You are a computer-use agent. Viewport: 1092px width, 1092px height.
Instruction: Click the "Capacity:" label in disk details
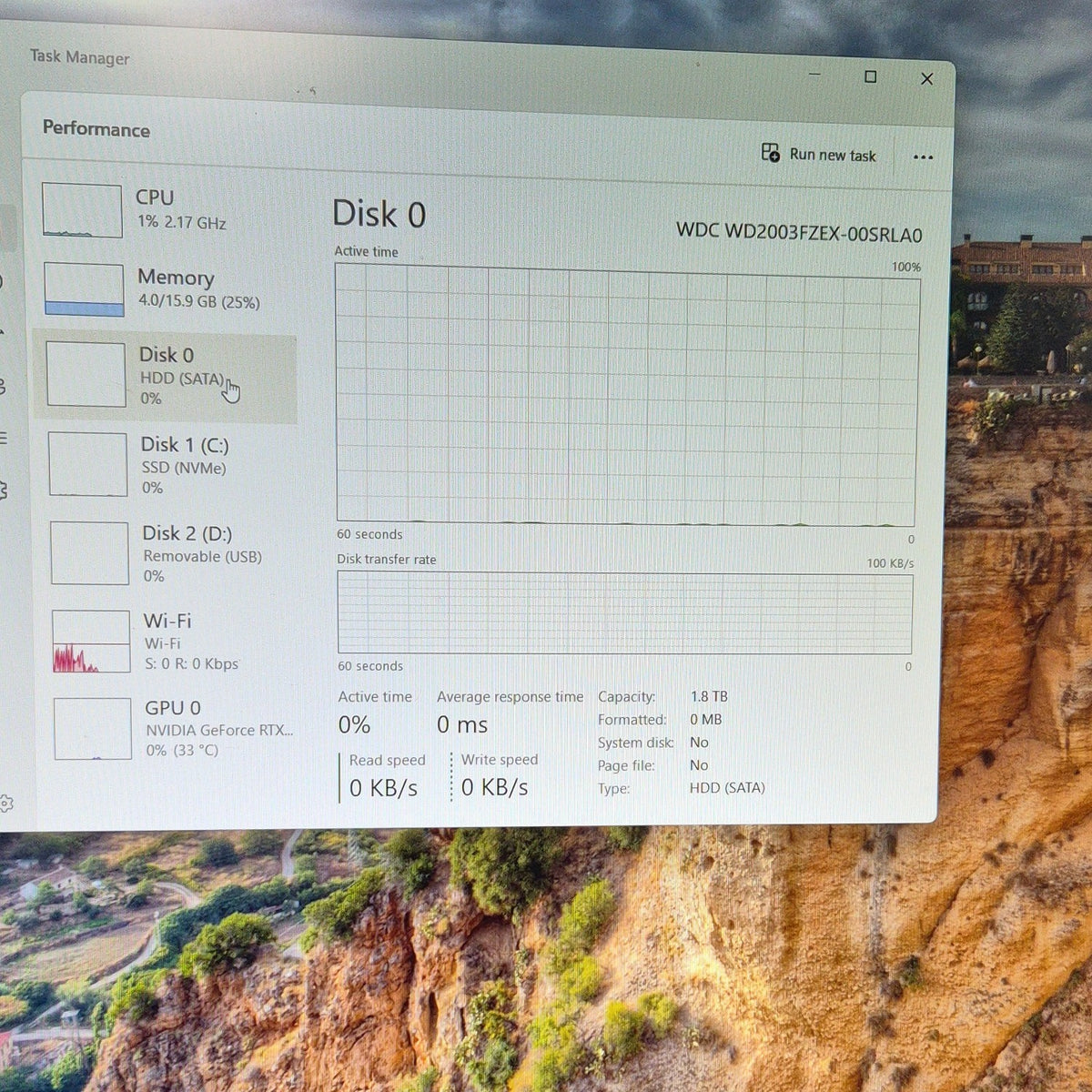click(627, 697)
